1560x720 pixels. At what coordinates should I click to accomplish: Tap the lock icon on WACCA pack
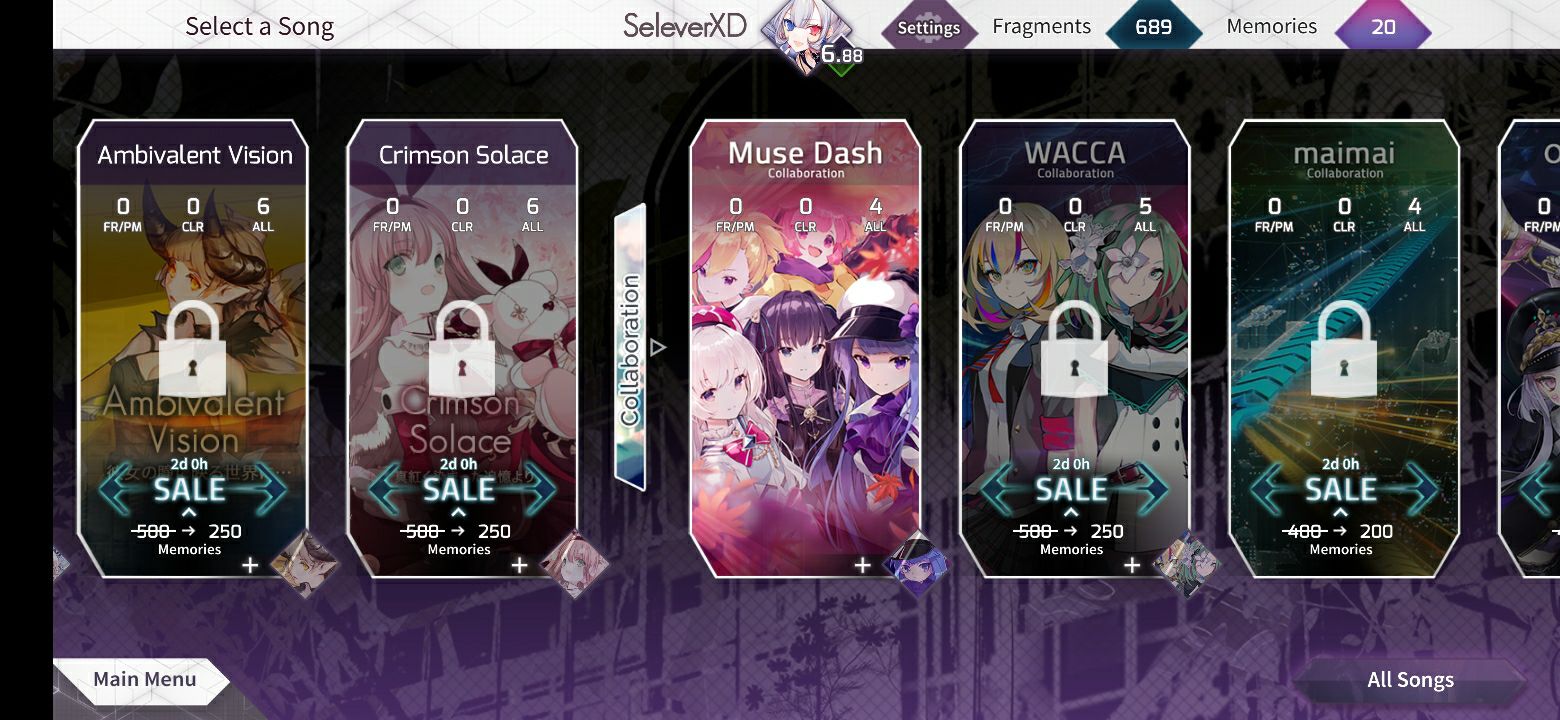click(x=1075, y=346)
